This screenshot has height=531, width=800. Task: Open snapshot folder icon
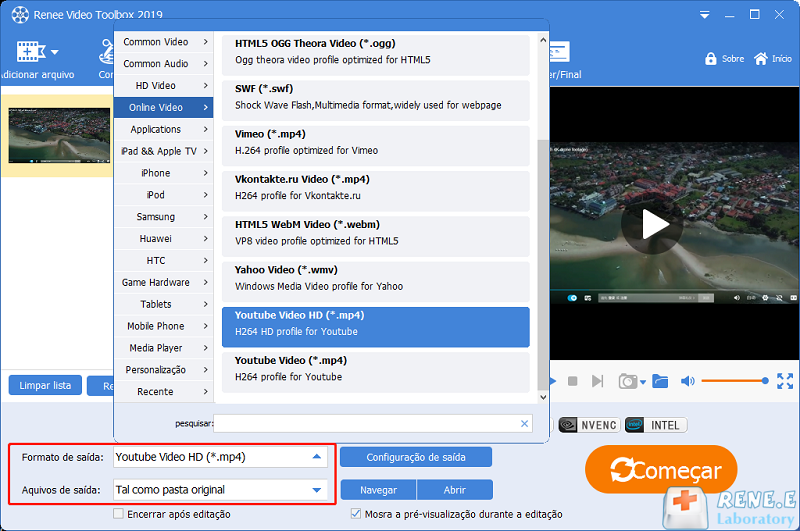click(x=660, y=381)
